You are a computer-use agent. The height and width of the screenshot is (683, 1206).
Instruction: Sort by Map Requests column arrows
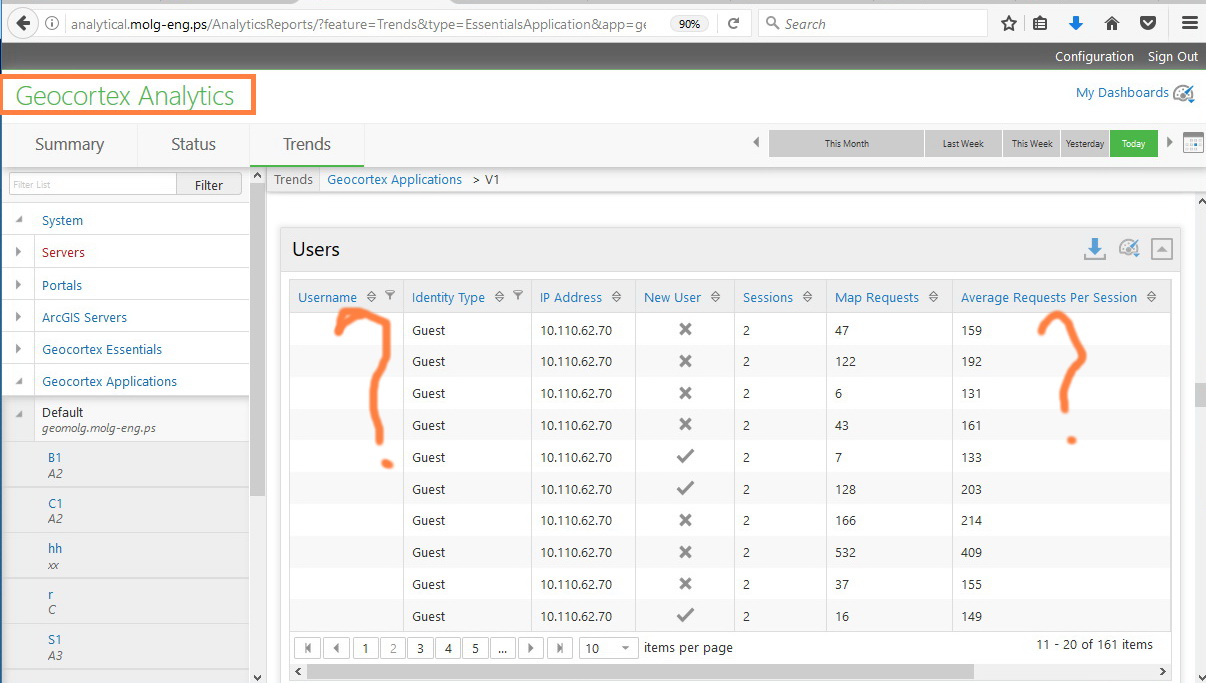pos(933,297)
